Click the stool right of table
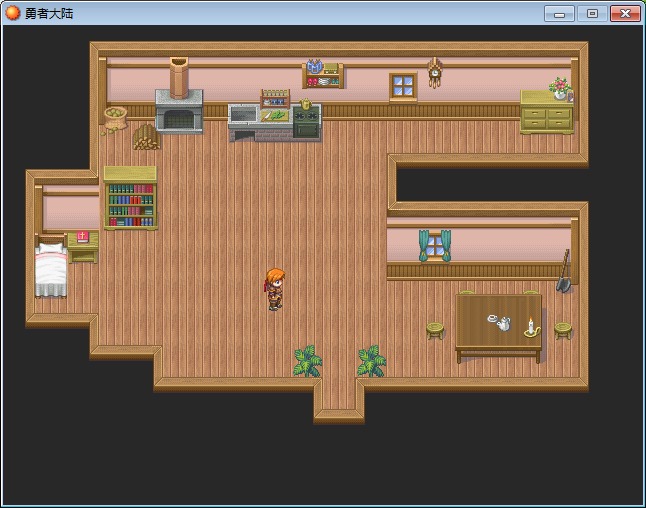The image size is (646, 508). (x=563, y=330)
